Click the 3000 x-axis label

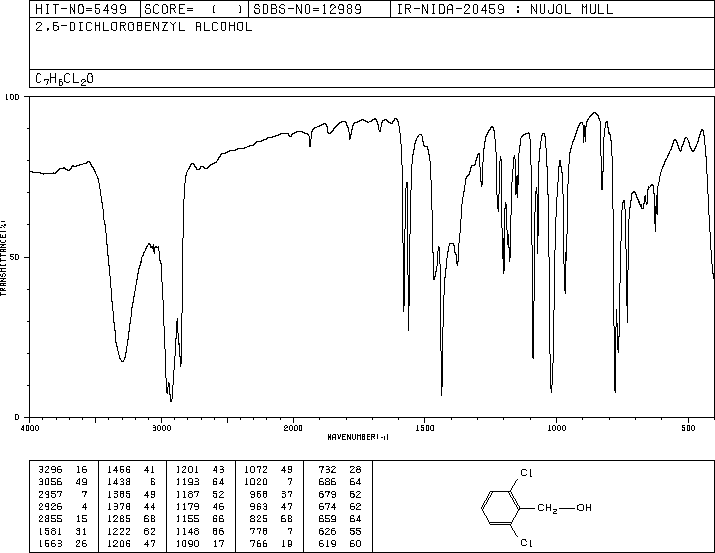point(161,428)
